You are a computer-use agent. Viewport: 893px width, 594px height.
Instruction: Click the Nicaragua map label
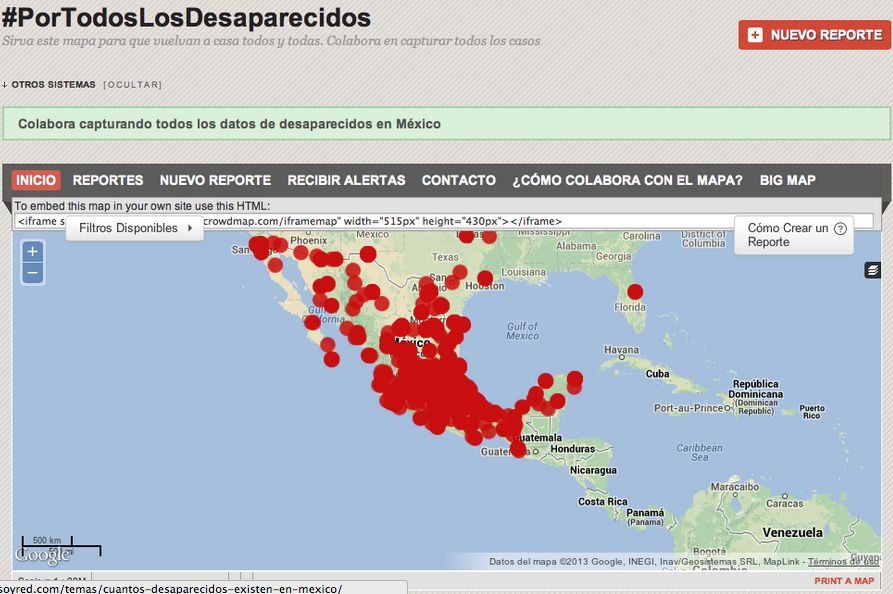coord(593,470)
